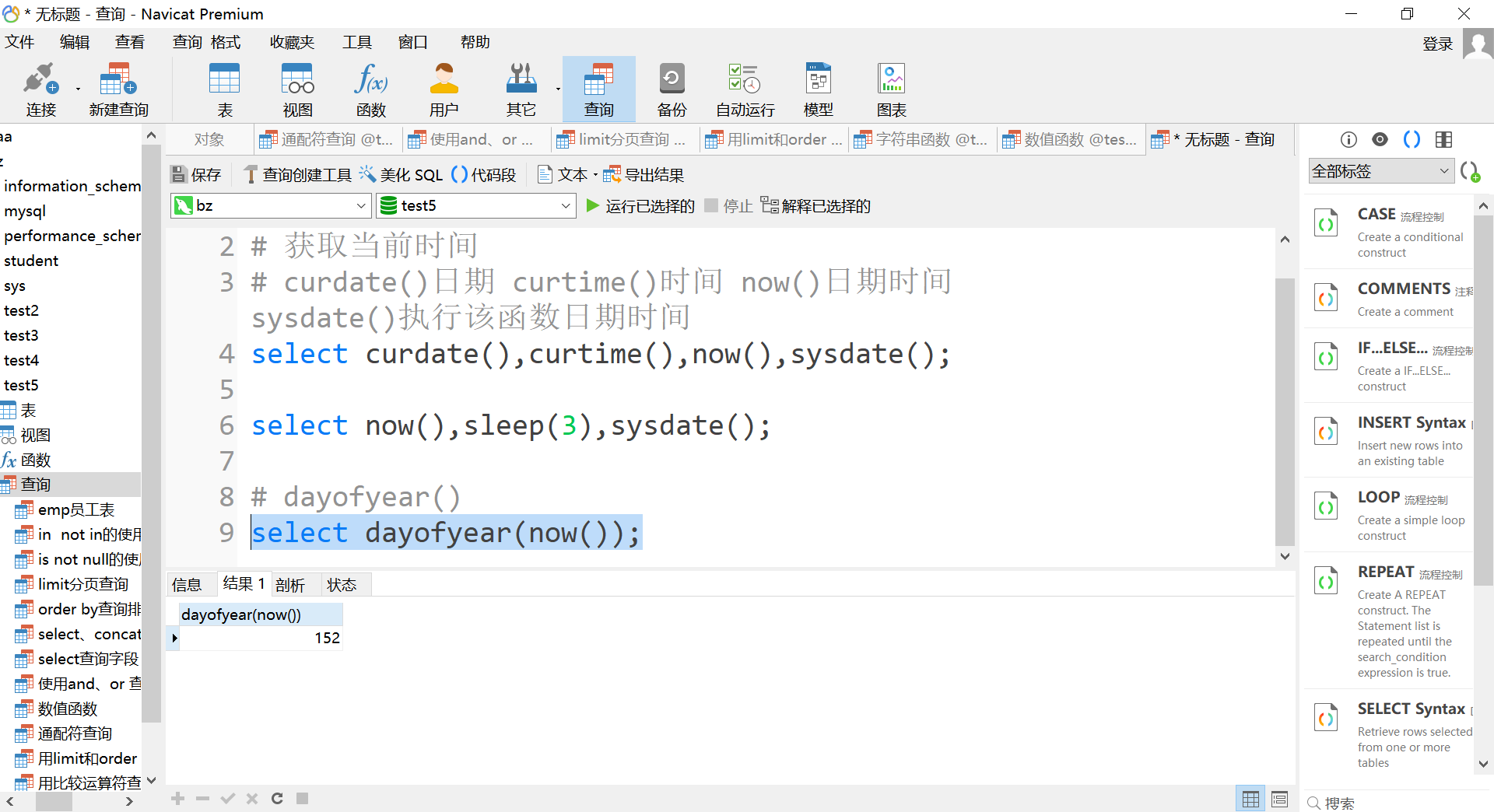Open the 备份 backup toolbar icon
Image resolution: width=1494 pixels, height=812 pixels.
pyautogui.click(x=672, y=89)
